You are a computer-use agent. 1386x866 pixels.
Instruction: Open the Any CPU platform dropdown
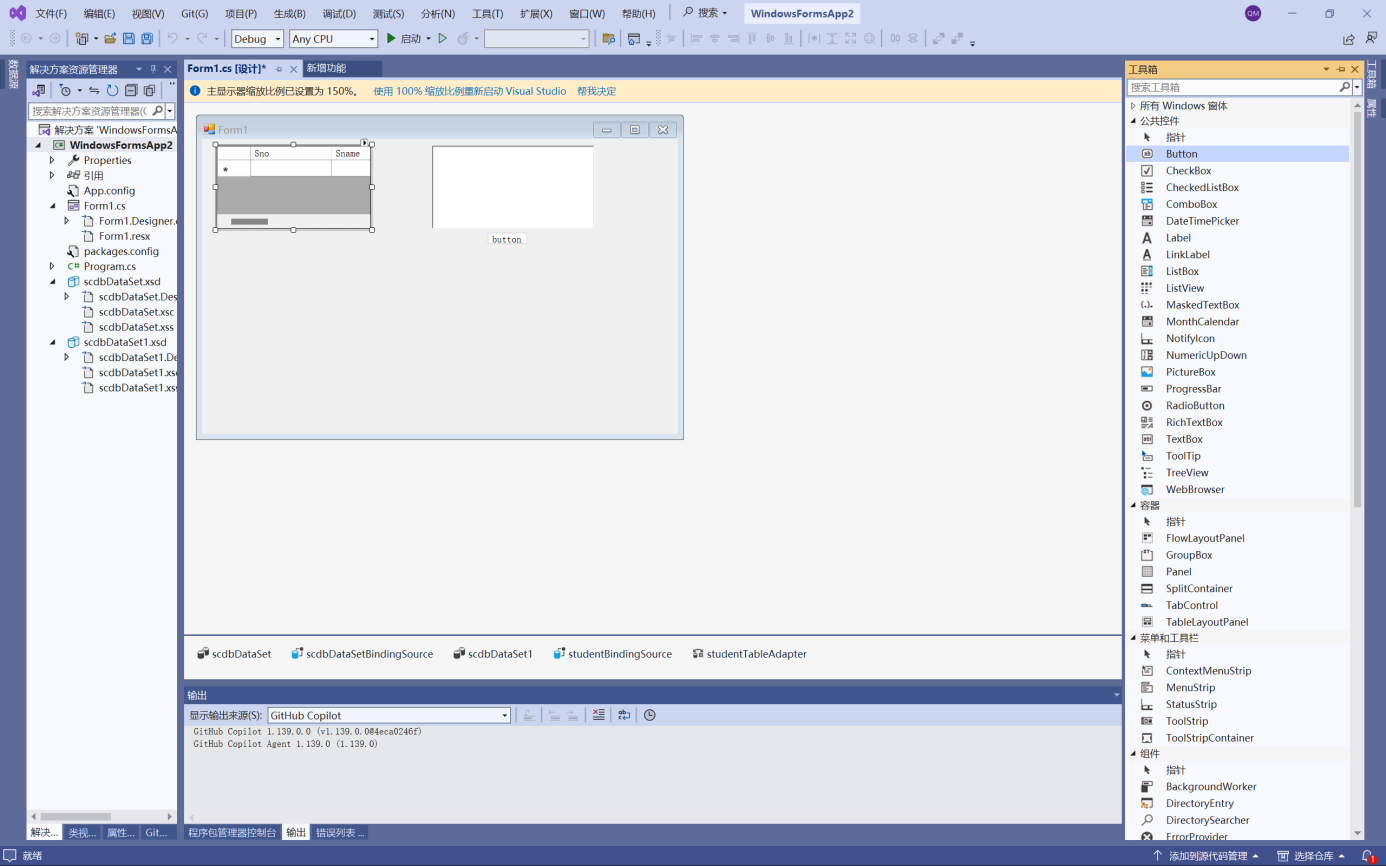(333, 39)
